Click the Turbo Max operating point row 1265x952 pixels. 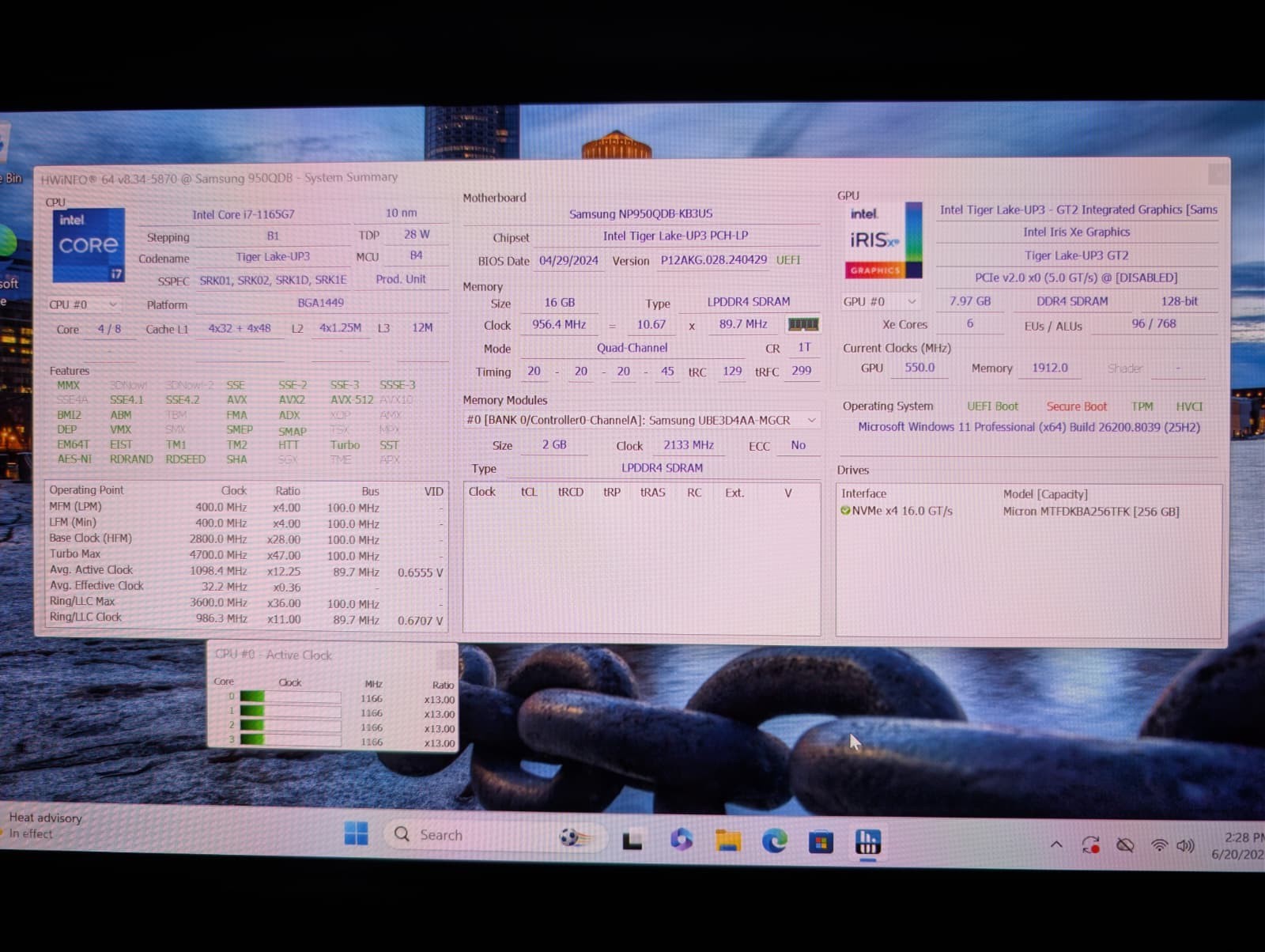click(x=247, y=554)
